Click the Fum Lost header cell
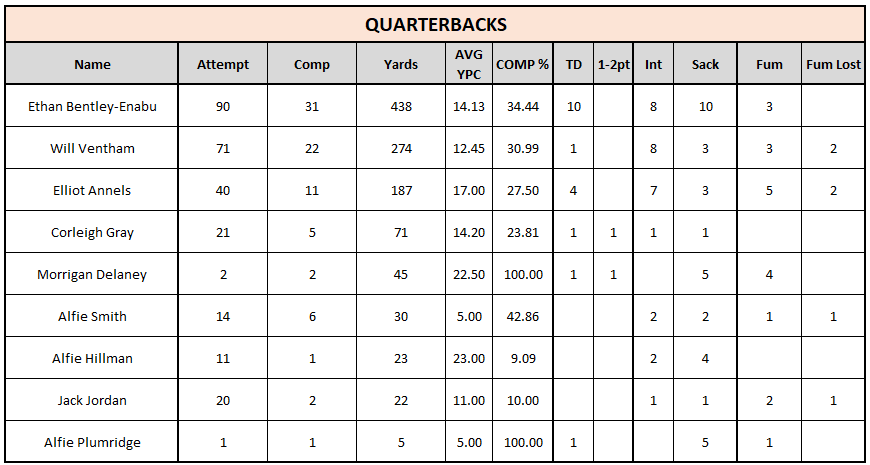The height and width of the screenshot is (465, 870). pos(833,65)
